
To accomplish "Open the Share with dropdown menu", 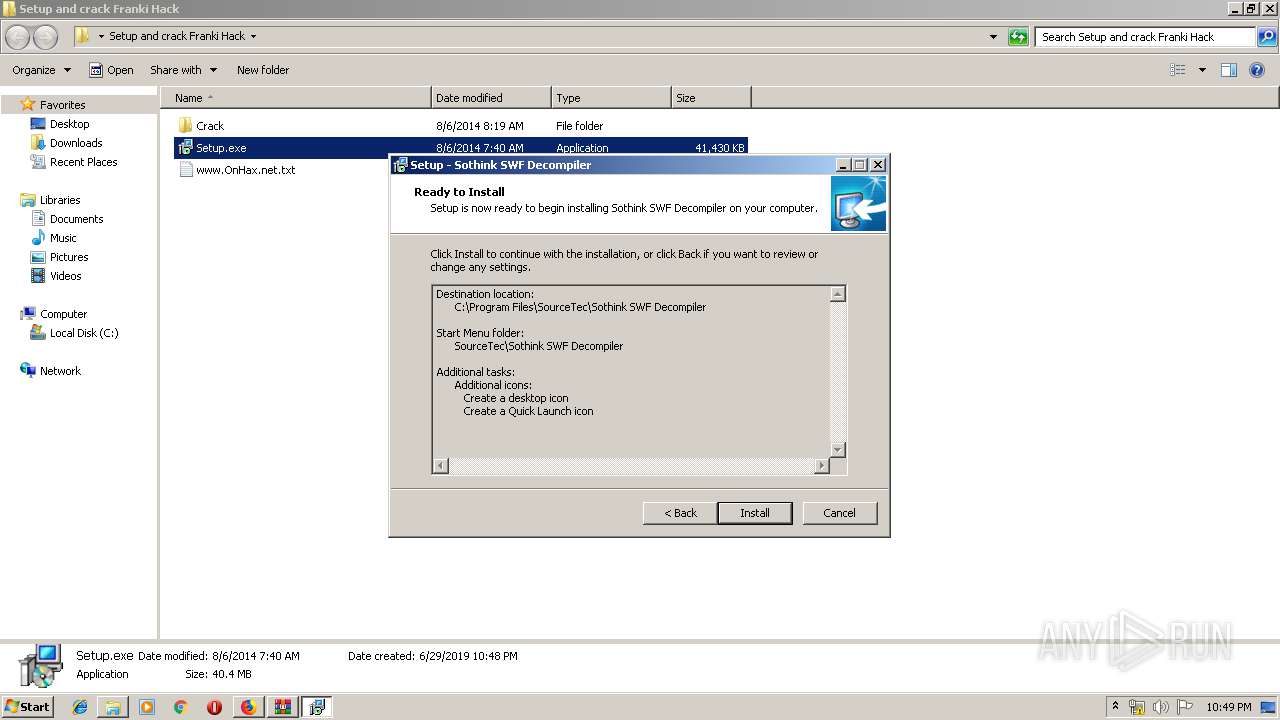I will (x=183, y=70).
